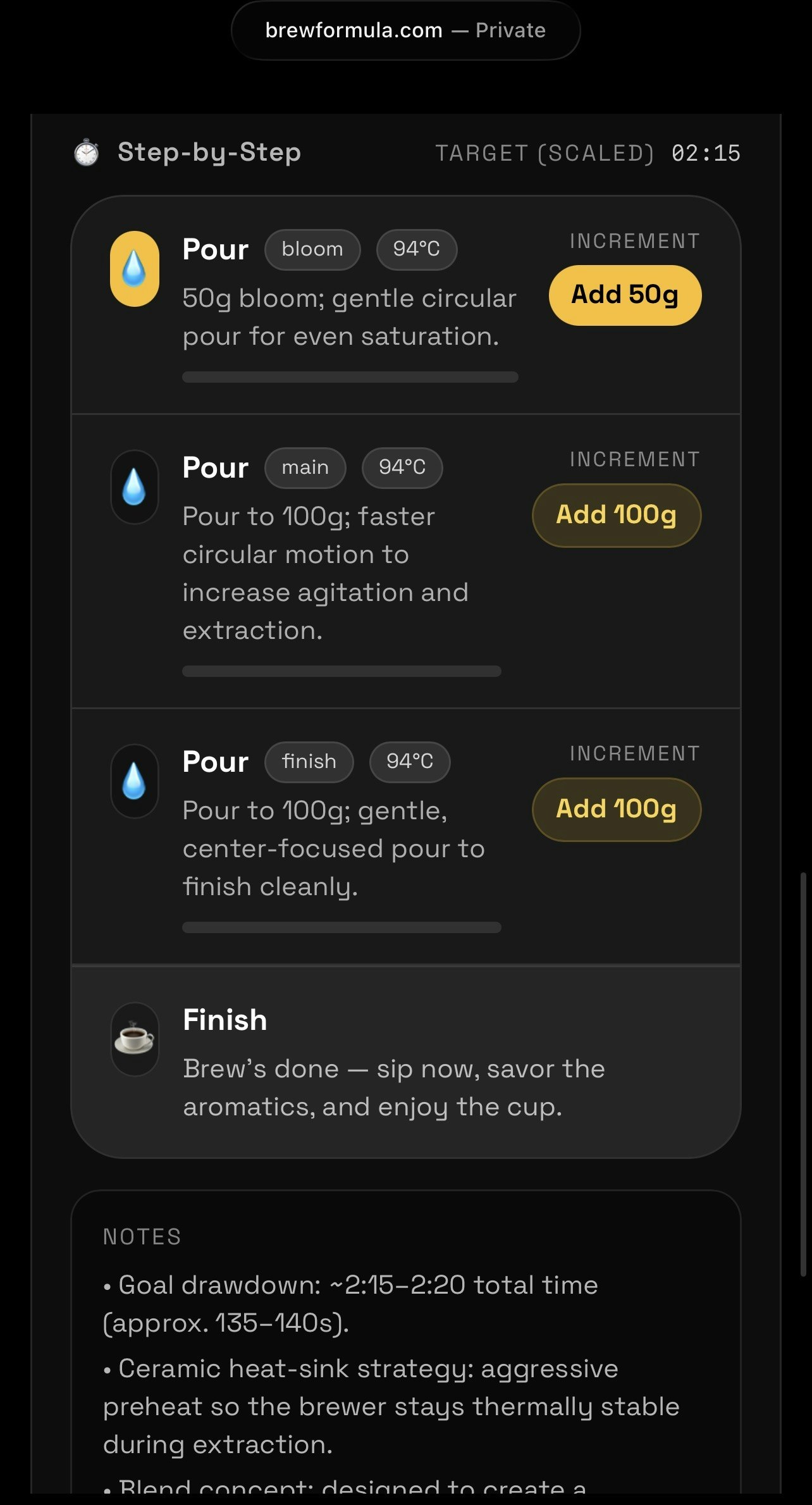Click Add 100g on the main pour step
This screenshot has width=812, height=1505.
[615, 515]
